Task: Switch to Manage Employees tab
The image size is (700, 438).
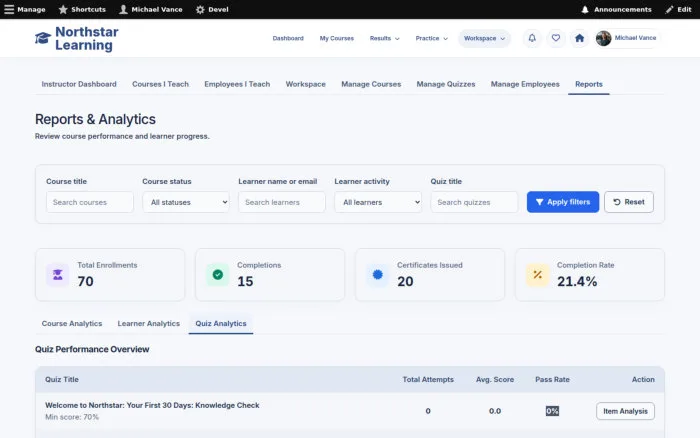Action: pyautogui.click(x=525, y=84)
